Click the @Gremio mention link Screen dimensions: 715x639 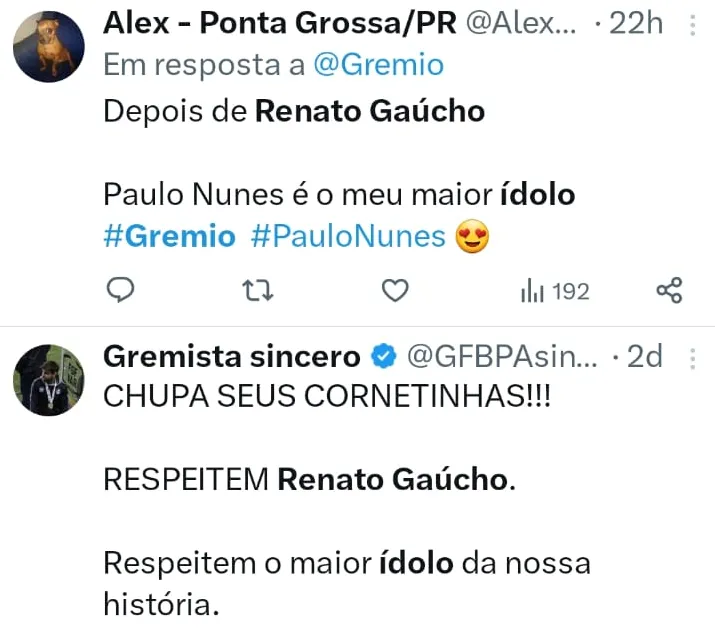click(x=378, y=65)
